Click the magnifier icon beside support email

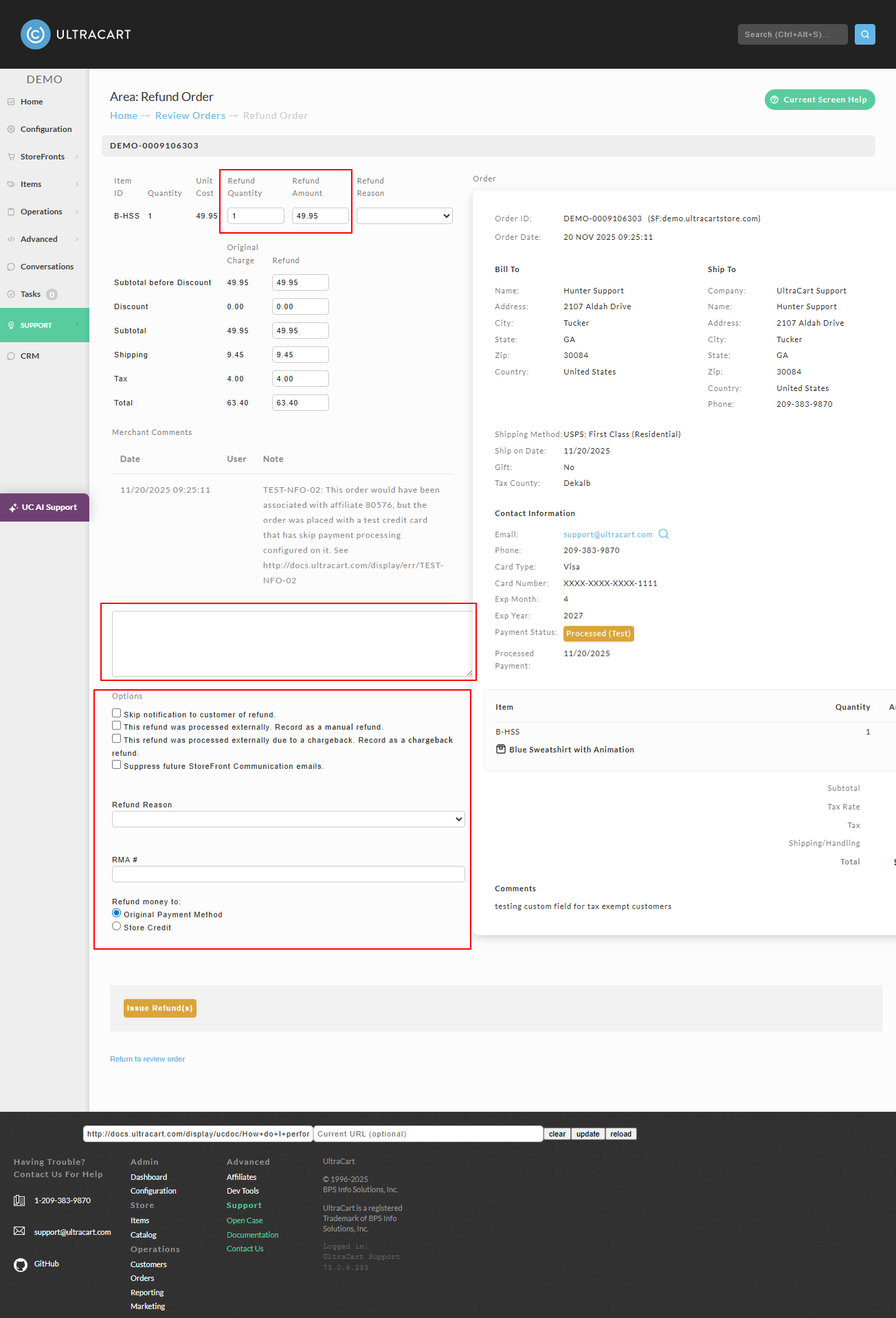coord(664,534)
